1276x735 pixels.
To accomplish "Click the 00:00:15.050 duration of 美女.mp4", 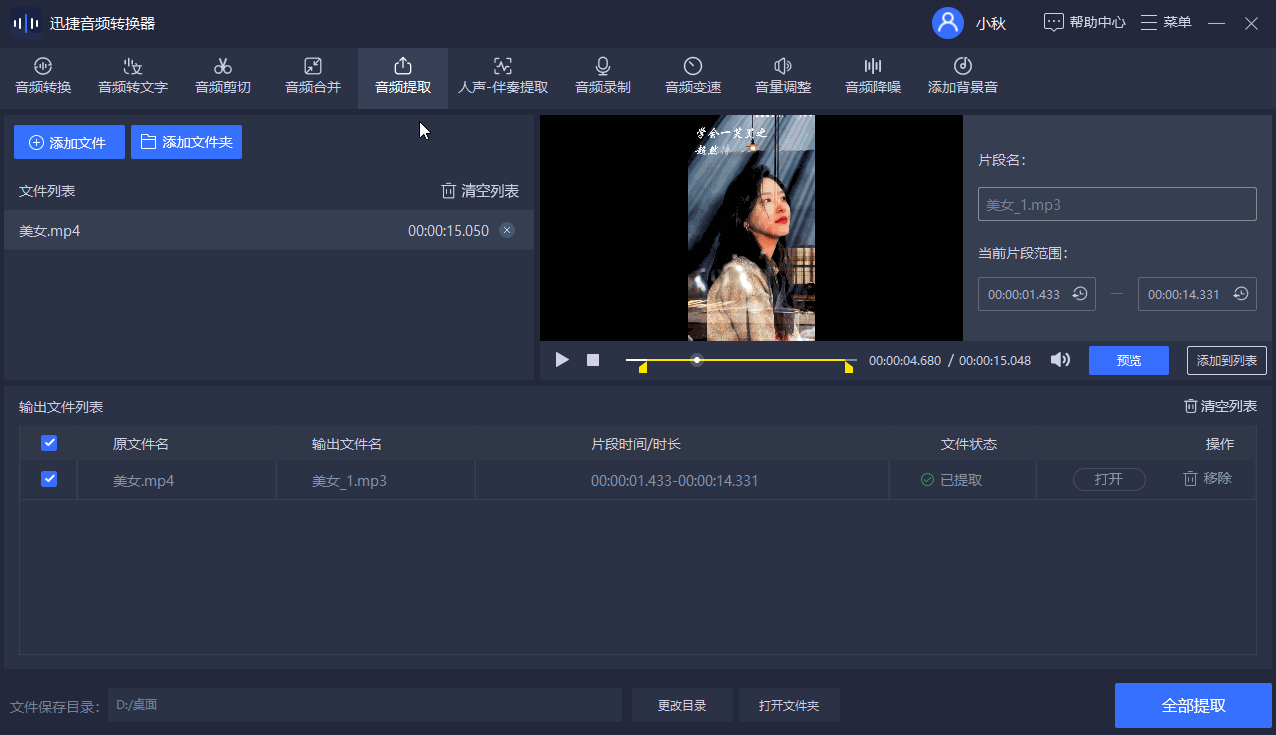I will (448, 231).
